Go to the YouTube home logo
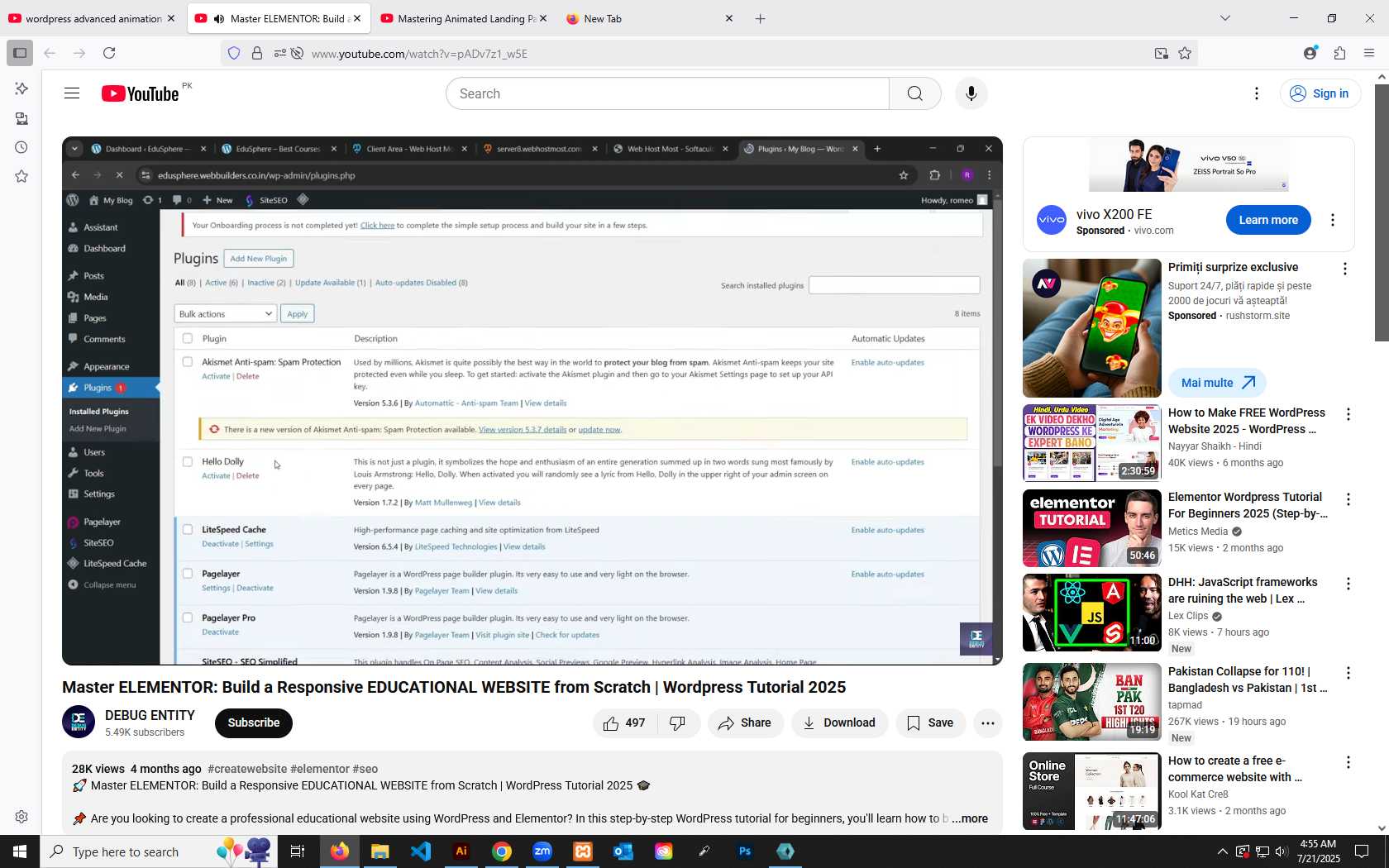The height and width of the screenshot is (868, 1389). pos(141,93)
